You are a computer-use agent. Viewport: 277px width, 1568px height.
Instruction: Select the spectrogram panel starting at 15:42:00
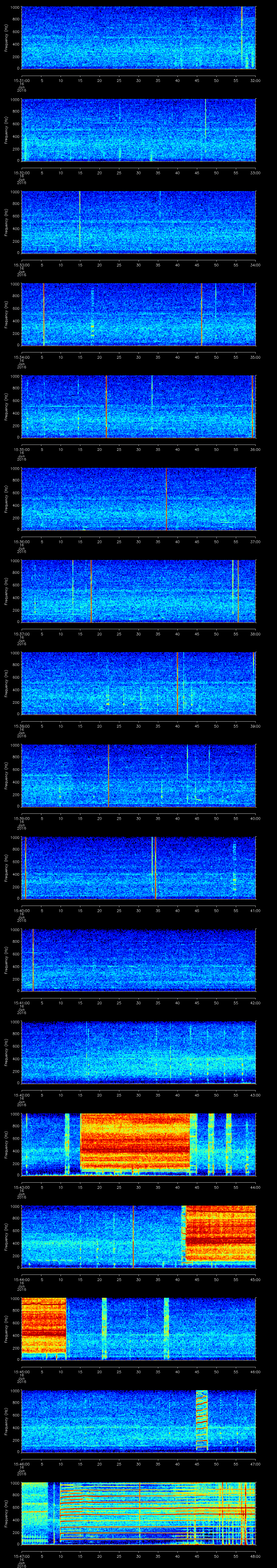(x=138, y=1052)
